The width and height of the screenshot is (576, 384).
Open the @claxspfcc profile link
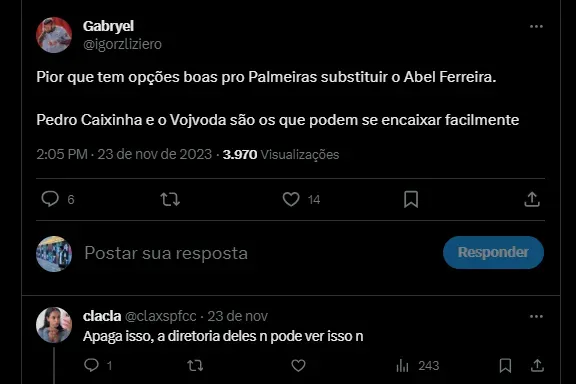click(161, 316)
